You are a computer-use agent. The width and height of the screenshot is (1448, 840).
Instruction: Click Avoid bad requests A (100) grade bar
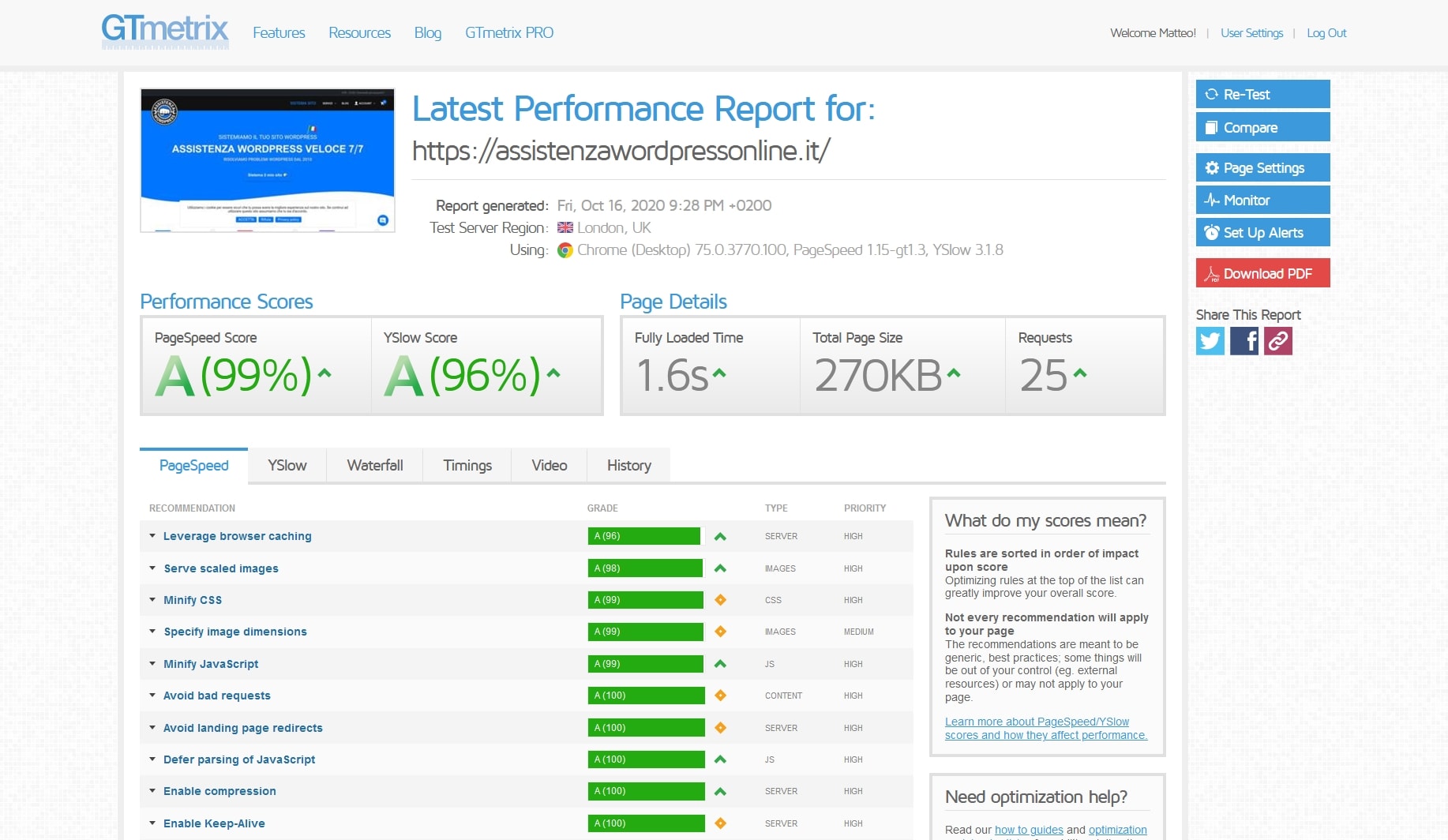tap(647, 696)
